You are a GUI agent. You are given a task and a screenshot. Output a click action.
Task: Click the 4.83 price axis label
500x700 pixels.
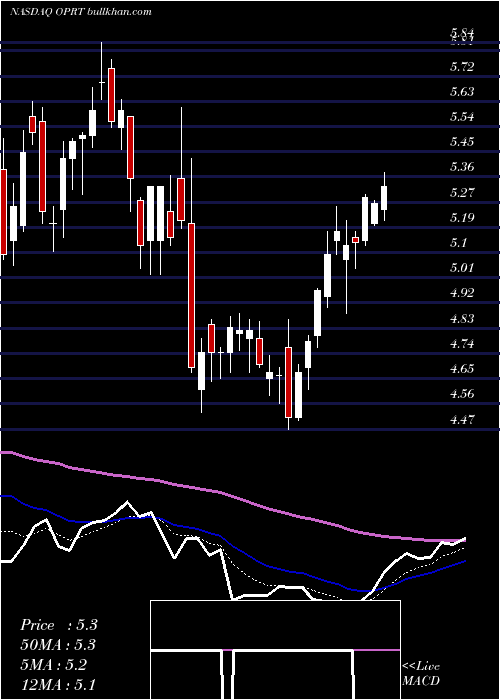point(462,319)
